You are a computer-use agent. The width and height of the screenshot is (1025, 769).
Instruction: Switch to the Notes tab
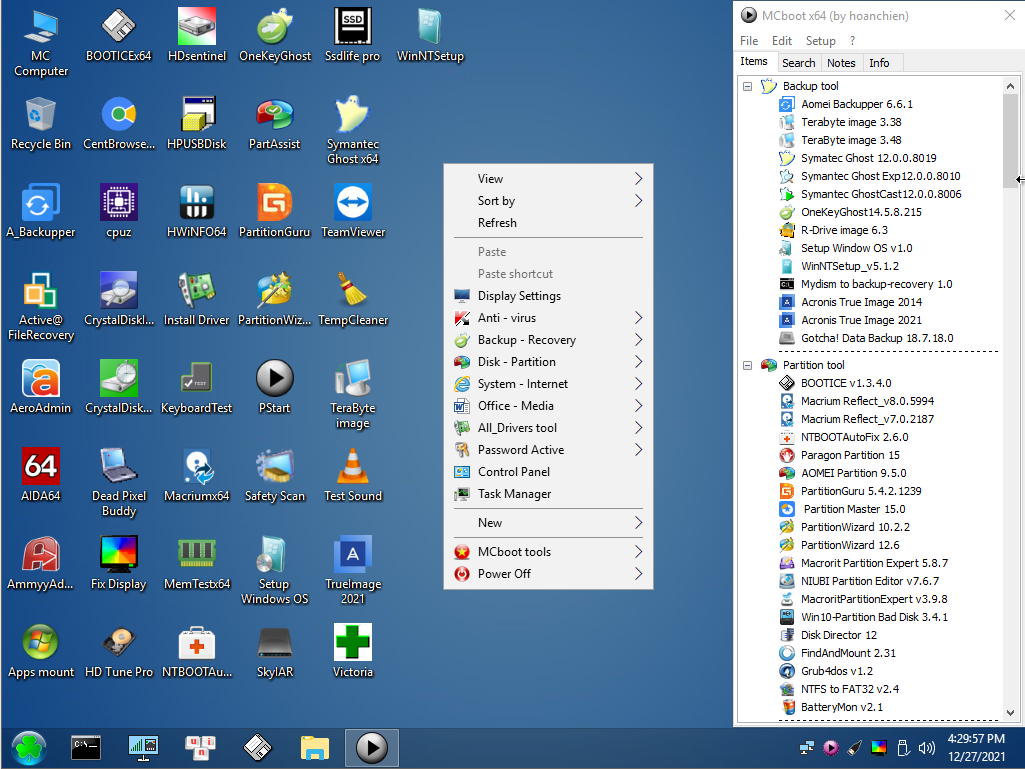[841, 63]
